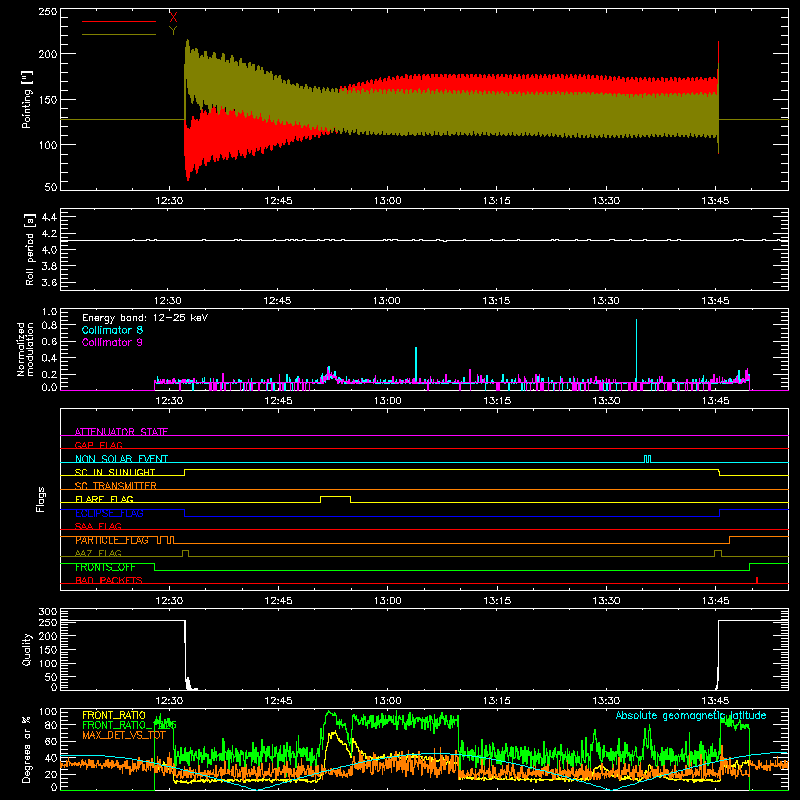Click the "Quality" vertical axis title
The width and height of the screenshot is (800, 800).
[x=27, y=649]
